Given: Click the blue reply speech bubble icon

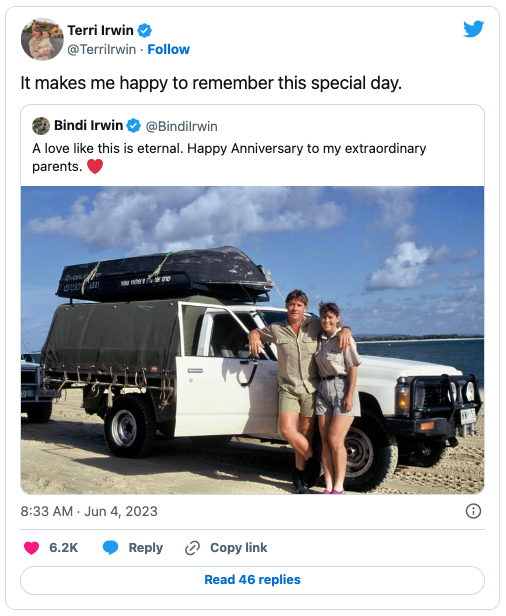Looking at the screenshot, I should coord(110,548).
